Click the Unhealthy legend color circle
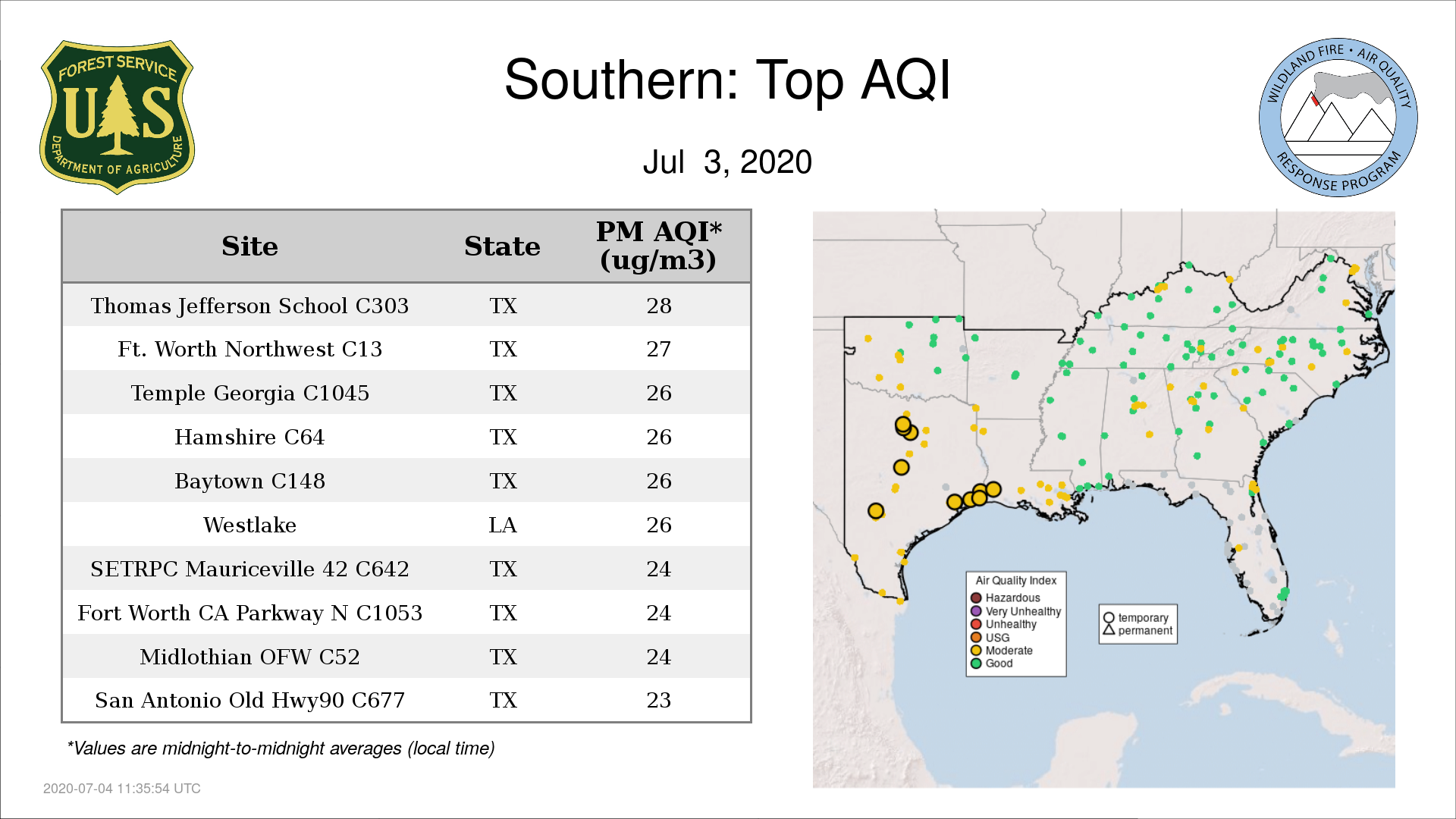1456x819 pixels. point(976,624)
